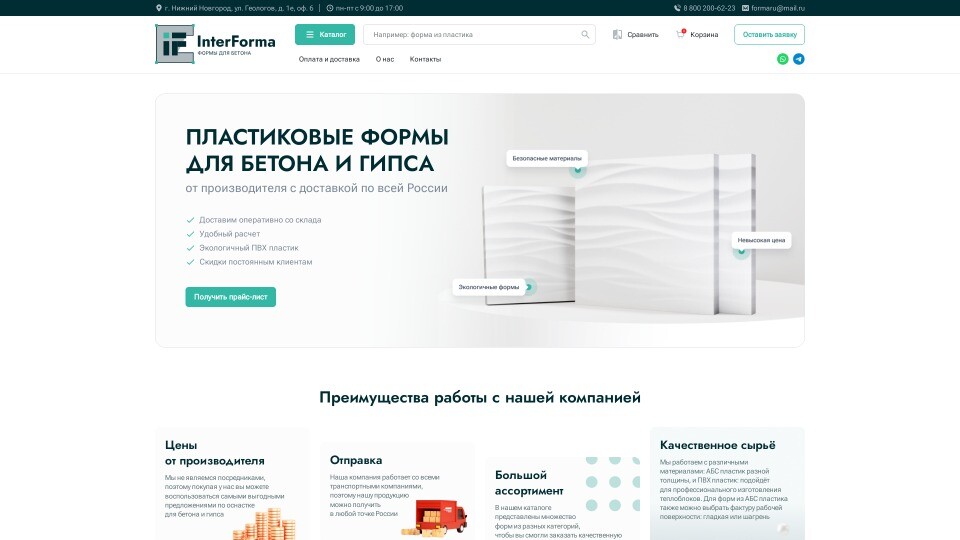Open Telegram chat icon

798,59
